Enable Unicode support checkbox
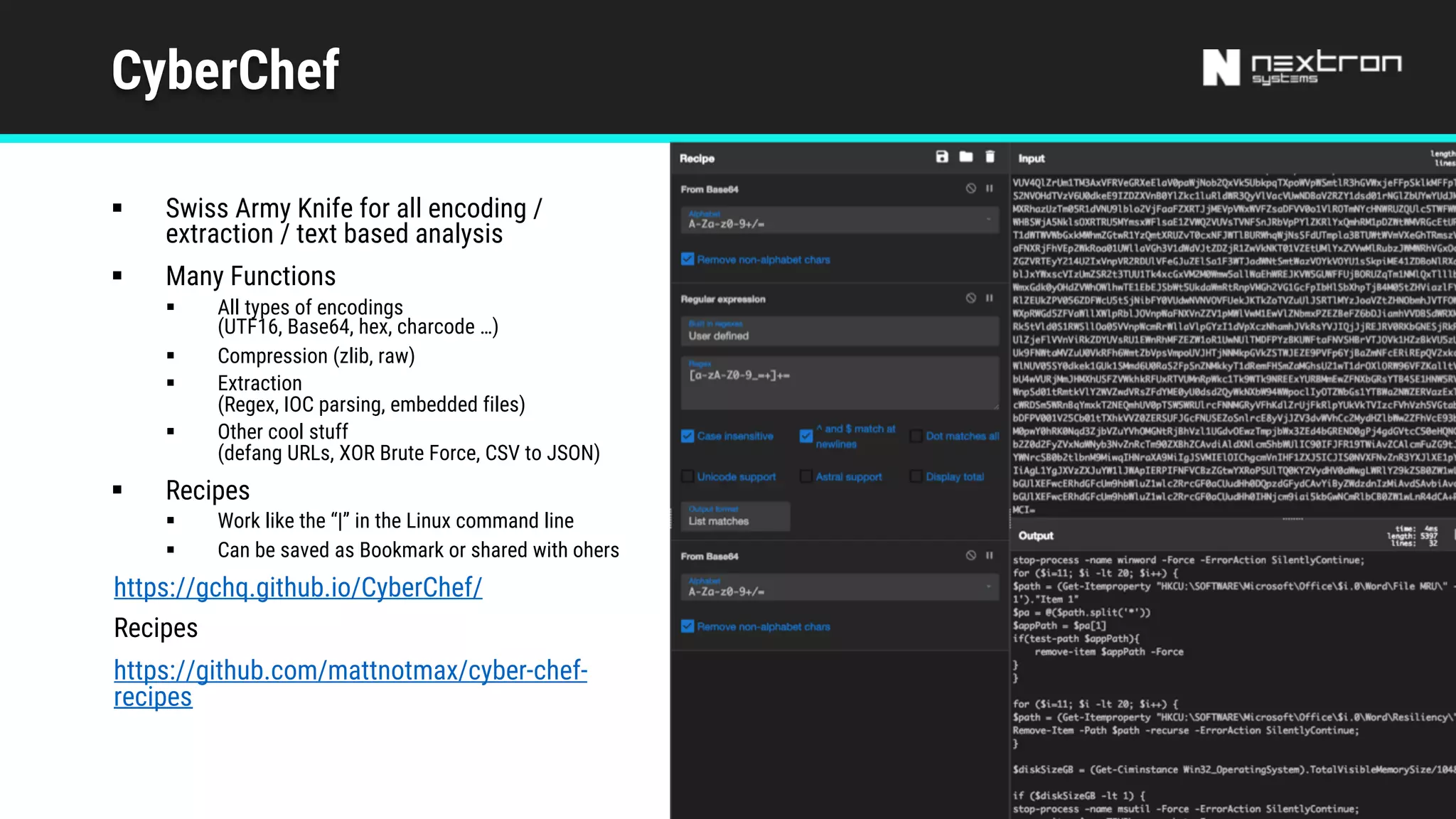 (x=687, y=476)
